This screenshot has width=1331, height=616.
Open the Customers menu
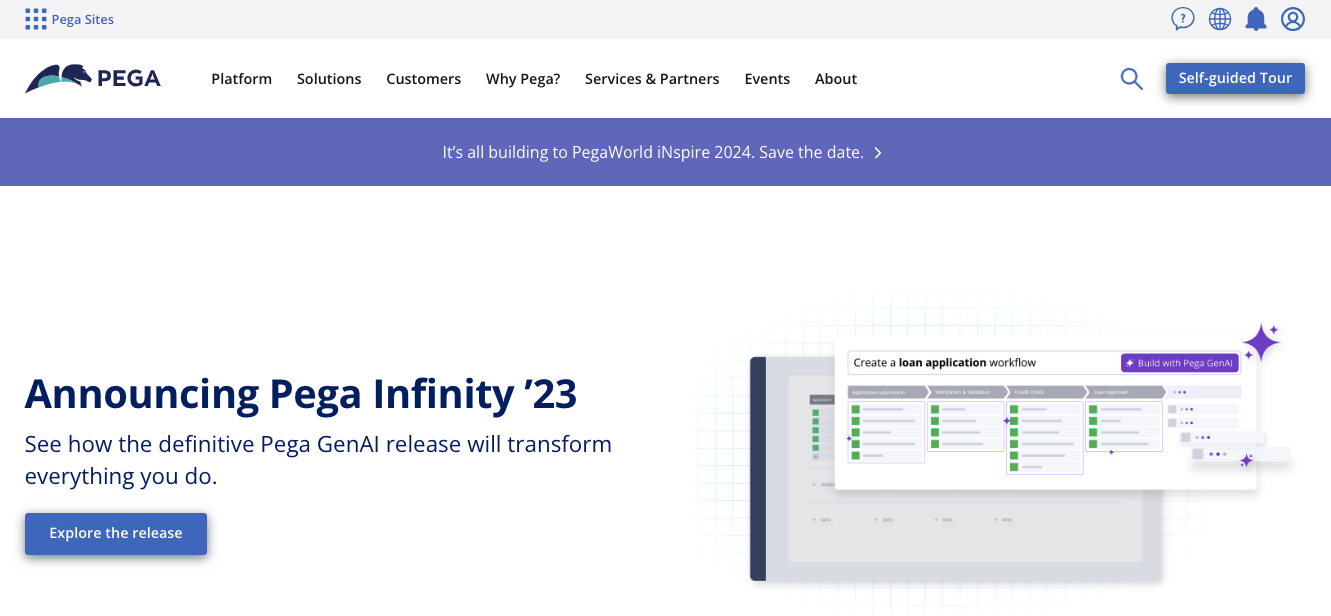[424, 79]
